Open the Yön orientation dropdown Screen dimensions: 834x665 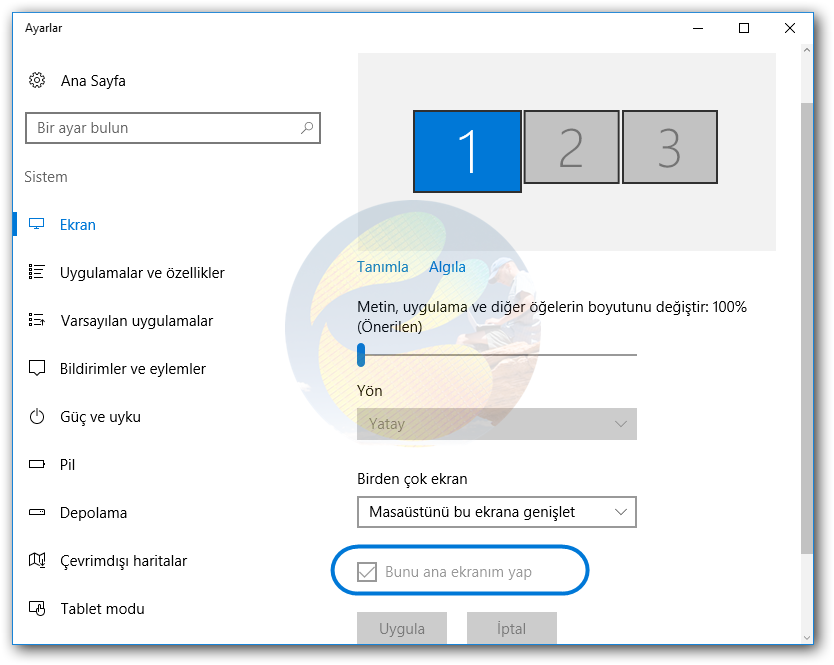pos(497,424)
